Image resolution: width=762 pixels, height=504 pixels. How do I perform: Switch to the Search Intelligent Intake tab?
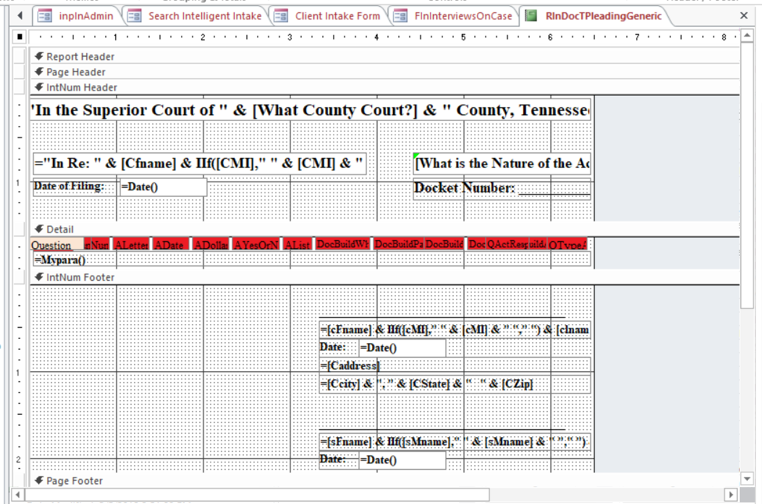[x=204, y=16]
